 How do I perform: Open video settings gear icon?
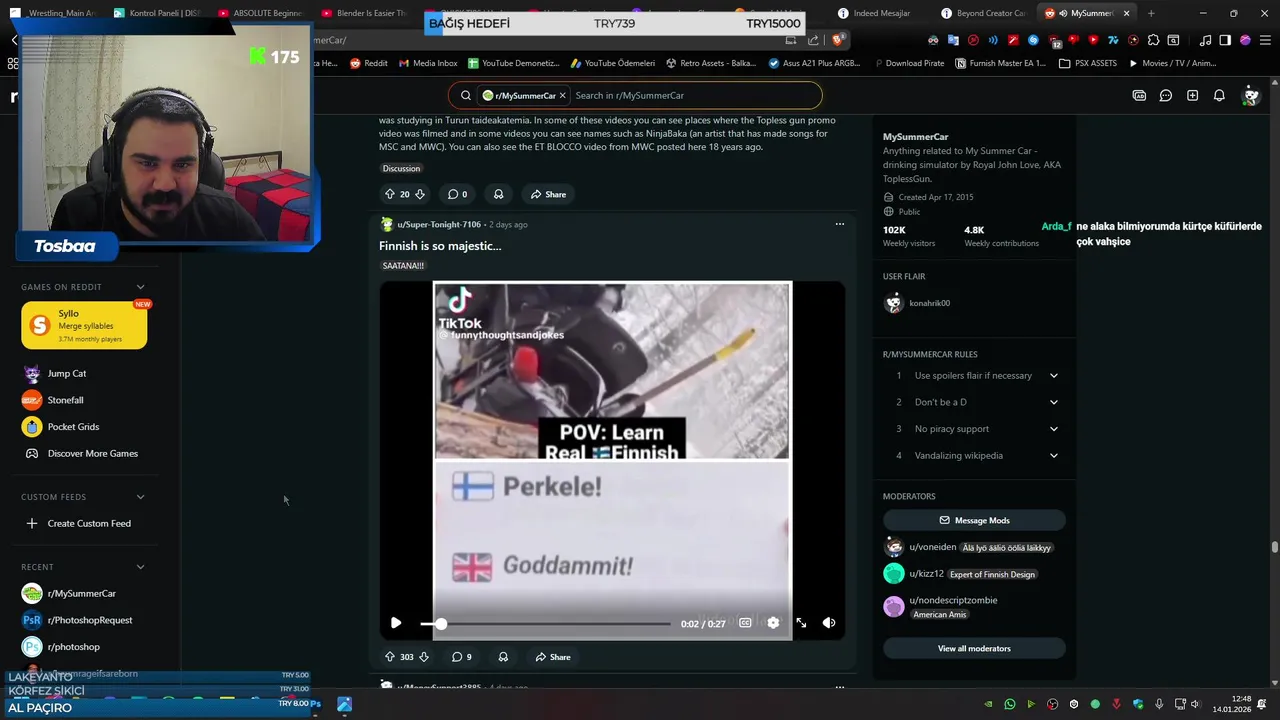[x=773, y=623]
